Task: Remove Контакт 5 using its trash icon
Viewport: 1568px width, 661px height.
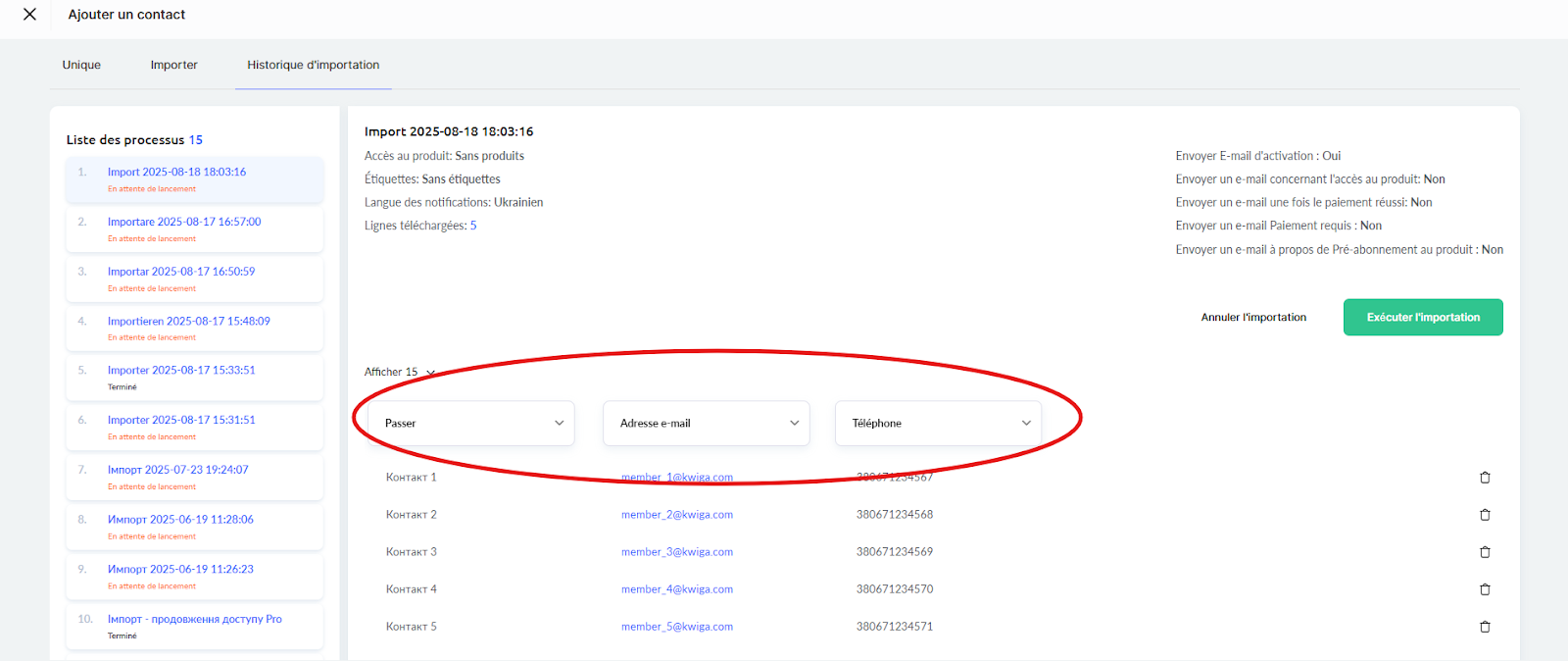Action: pos(1485,627)
